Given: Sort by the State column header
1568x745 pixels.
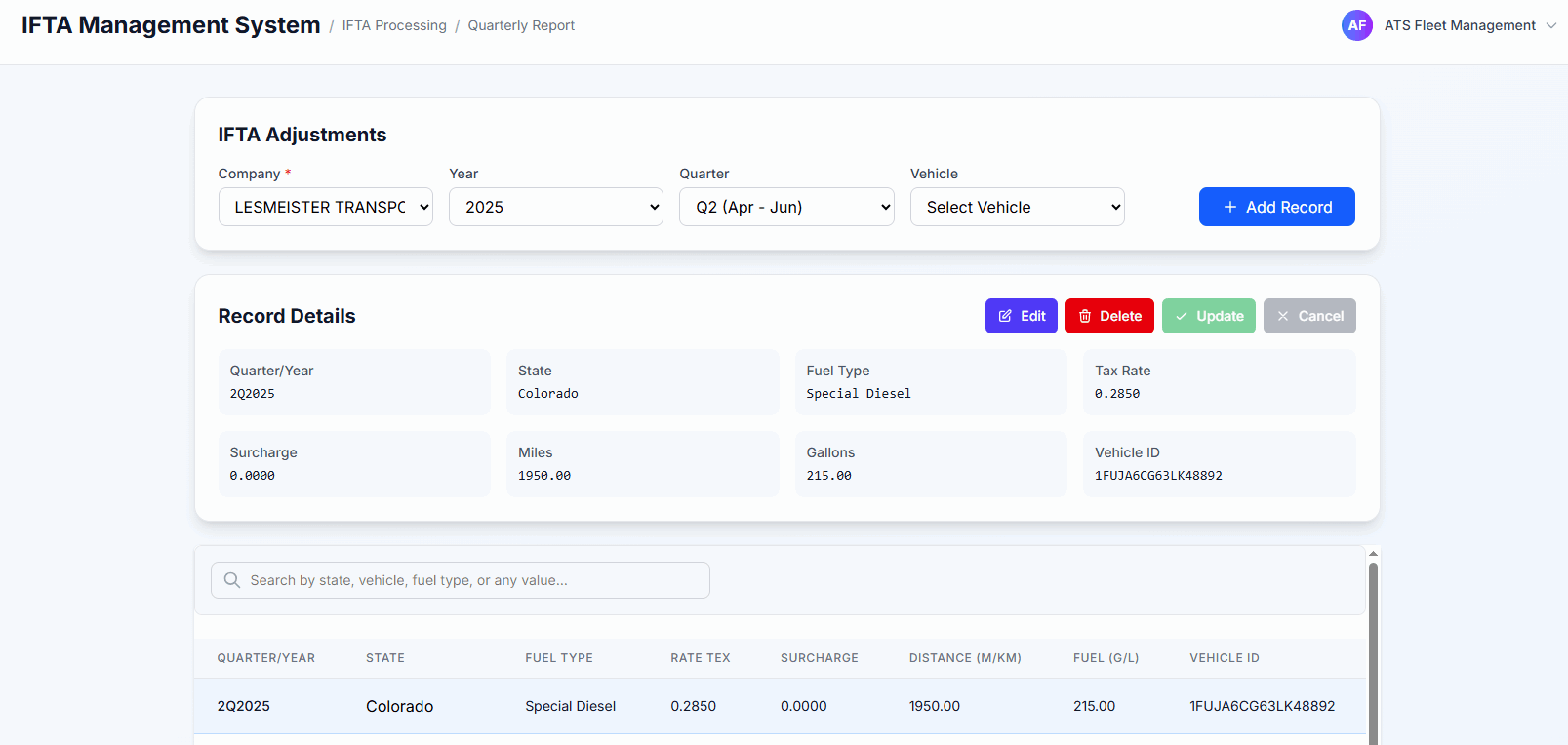Looking at the screenshot, I should [x=385, y=658].
